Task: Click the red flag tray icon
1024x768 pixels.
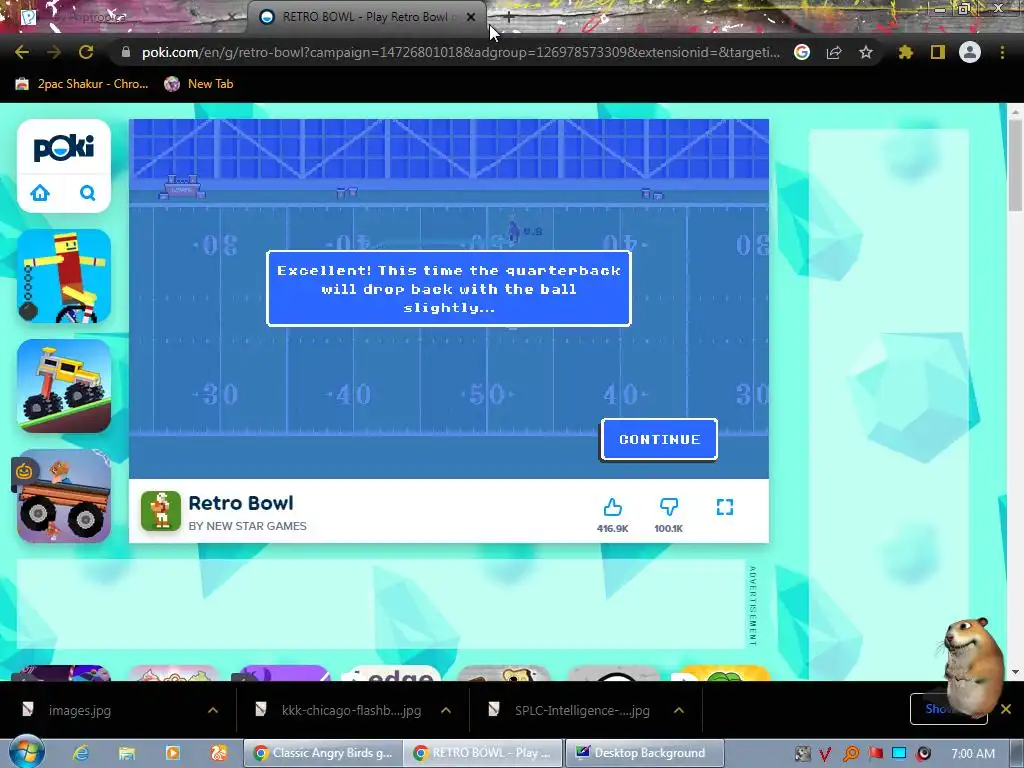Action: [875, 754]
